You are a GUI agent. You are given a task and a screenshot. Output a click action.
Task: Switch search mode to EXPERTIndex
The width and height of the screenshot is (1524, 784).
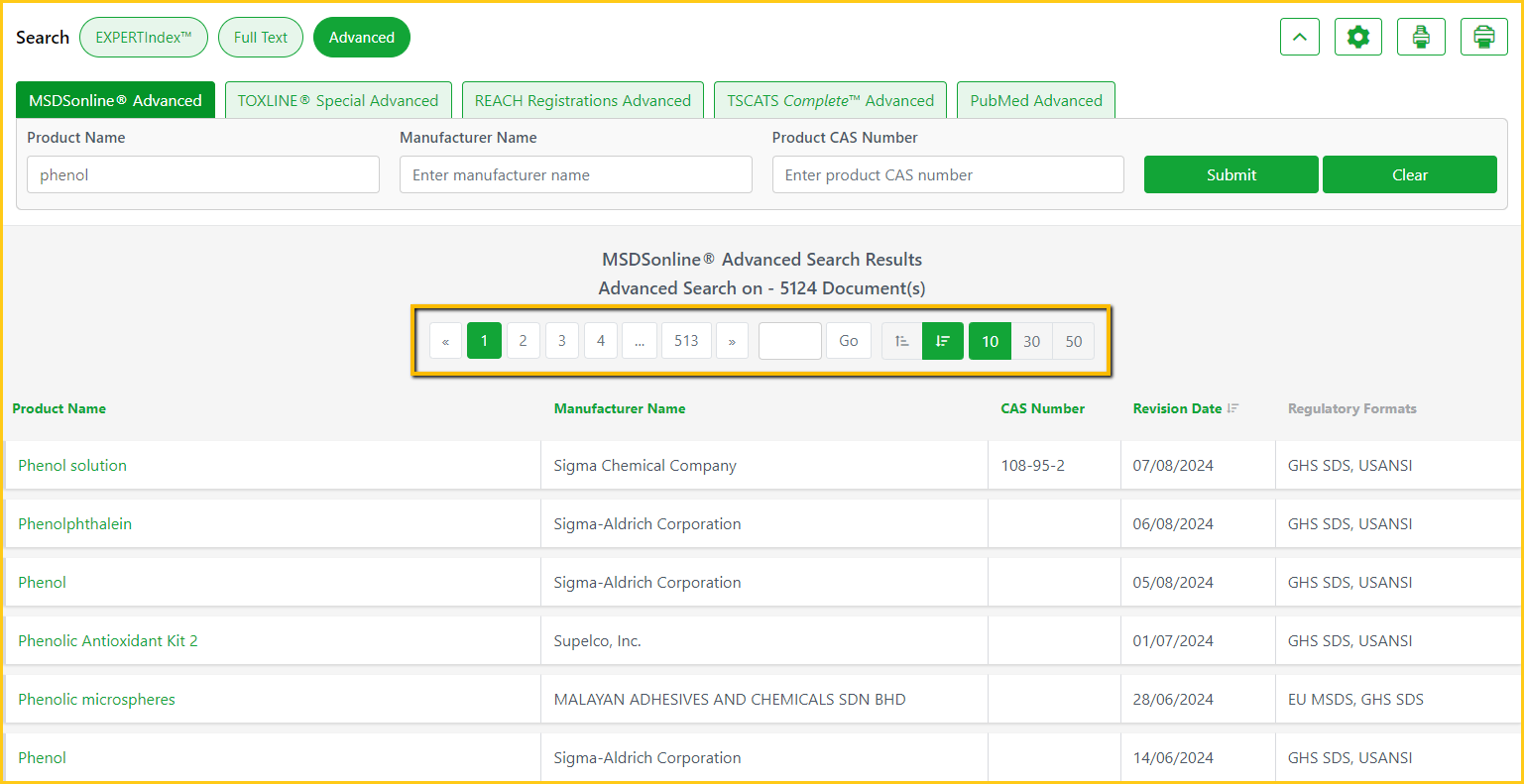(144, 38)
